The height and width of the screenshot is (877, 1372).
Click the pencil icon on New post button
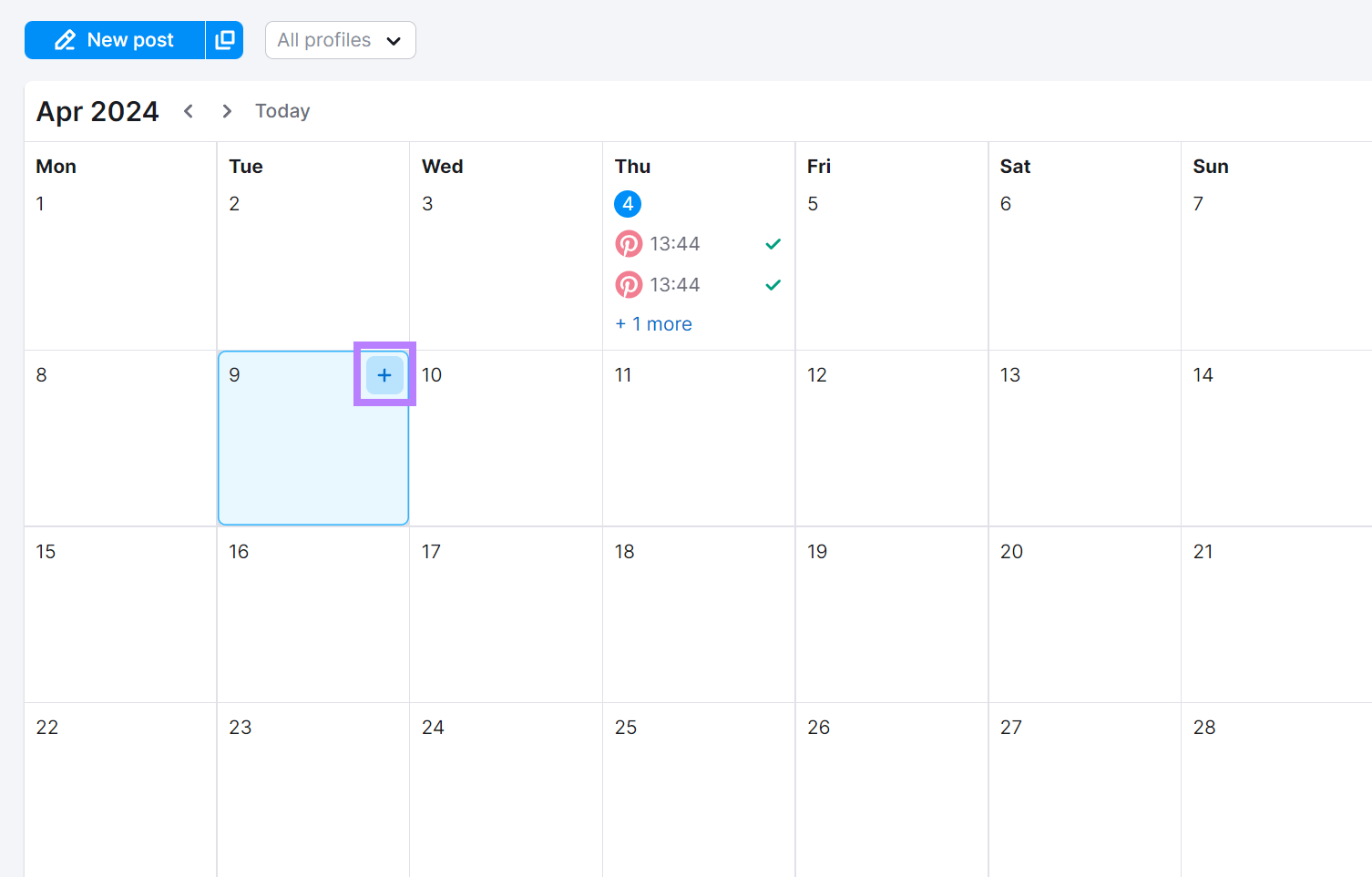click(64, 39)
